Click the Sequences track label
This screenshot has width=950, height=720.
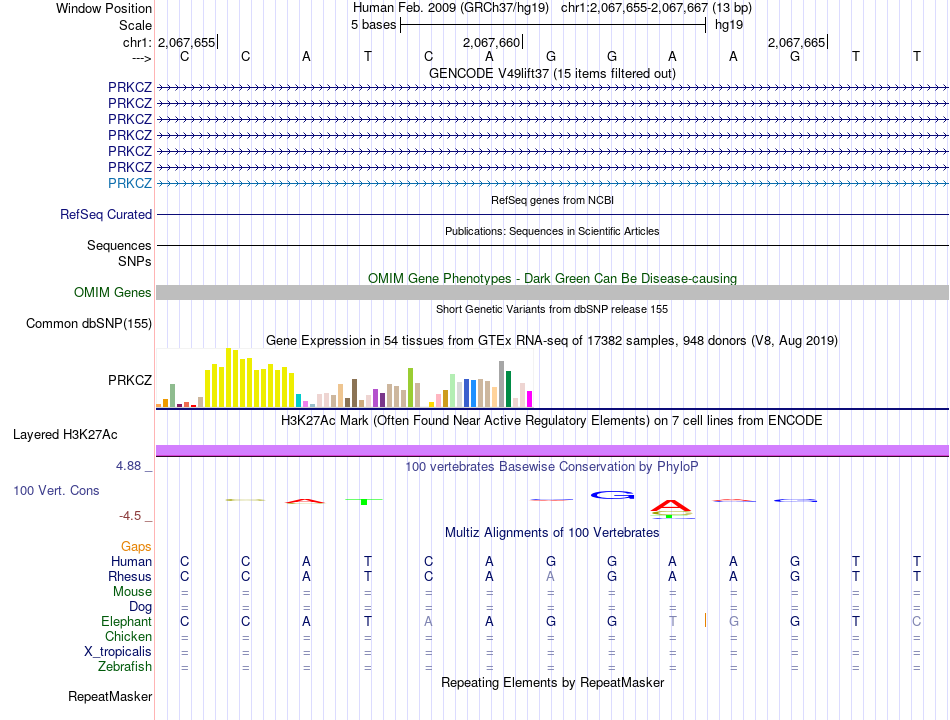click(119, 245)
